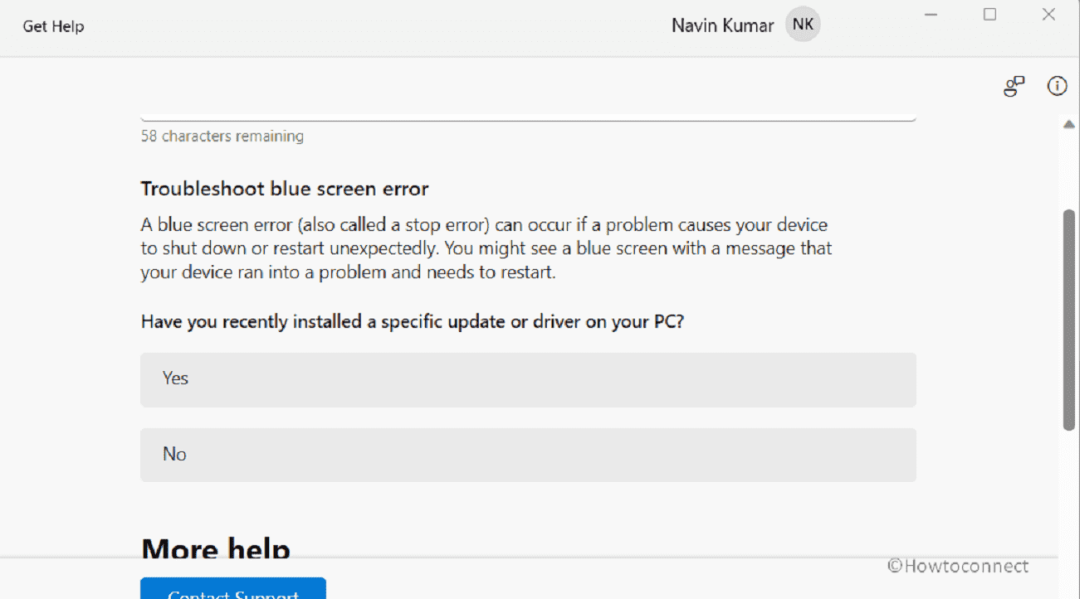This screenshot has height=599, width=1080.
Task: Click the Get Help window title
Action: coord(54,27)
